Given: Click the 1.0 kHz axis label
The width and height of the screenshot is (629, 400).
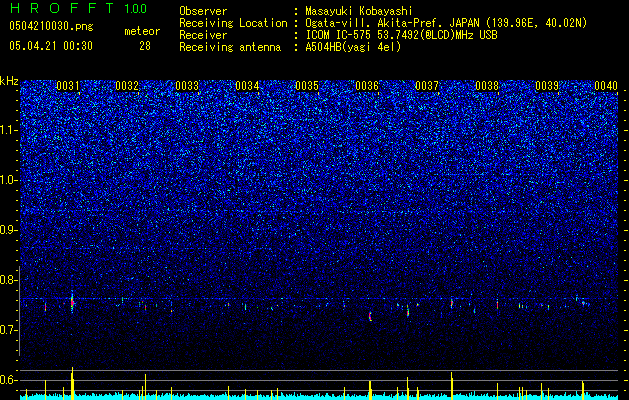Looking at the screenshot, I should point(9,180).
